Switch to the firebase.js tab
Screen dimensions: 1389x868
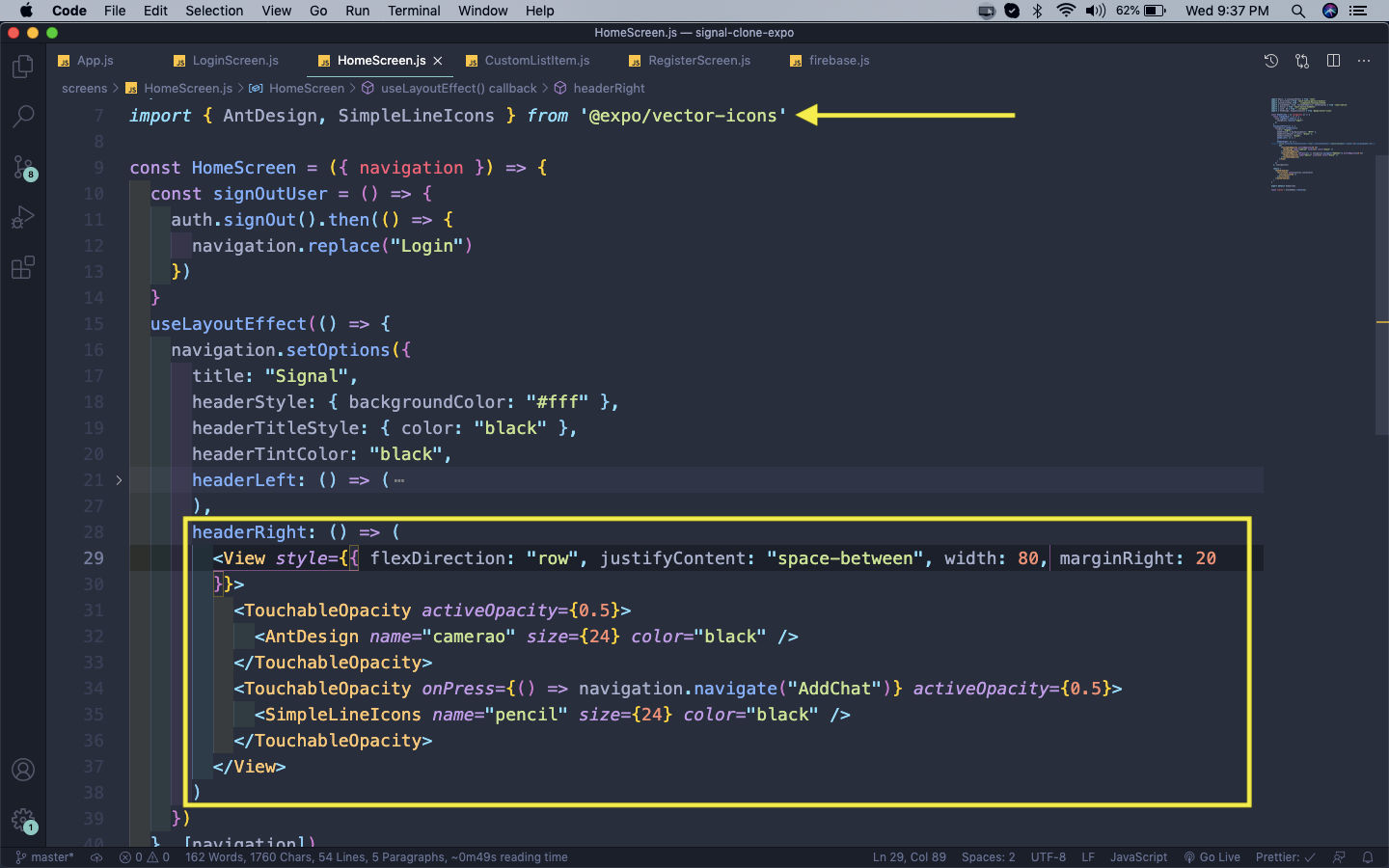pyautogui.click(x=831, y=61)
